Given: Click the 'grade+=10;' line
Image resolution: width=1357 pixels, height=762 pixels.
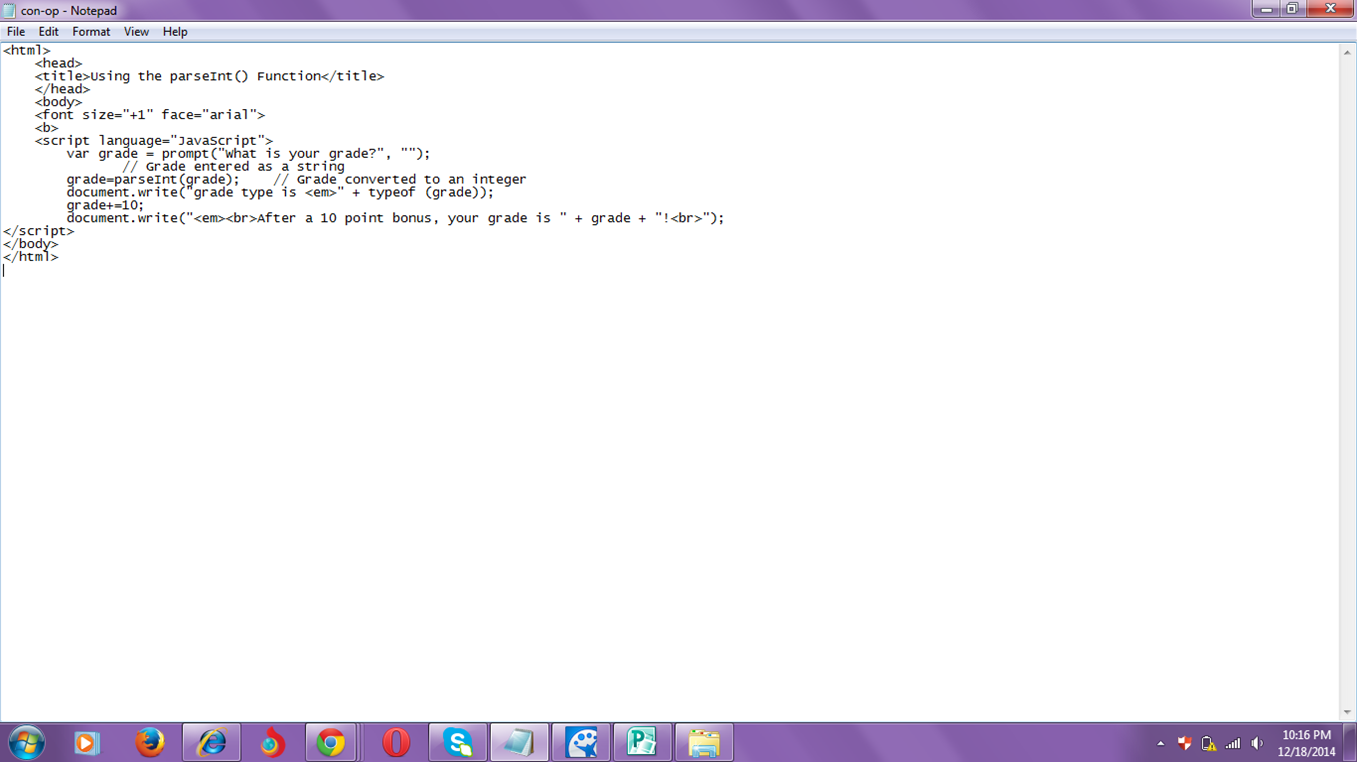Looking at the screenshot, I should (x=106, y=205).
